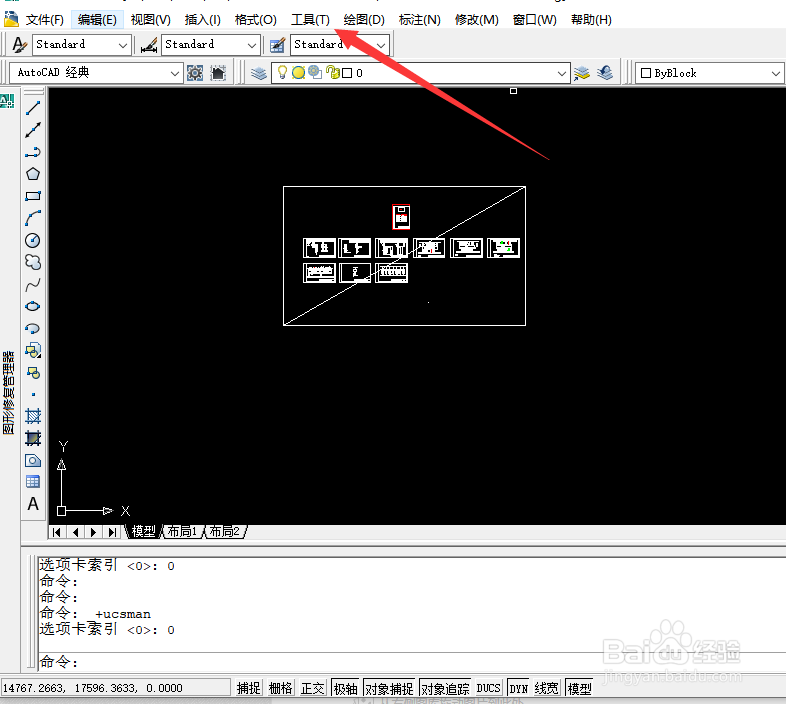Click the 模型 button in status bar
The width and height of the screenshot is (786, 704).
579,688
